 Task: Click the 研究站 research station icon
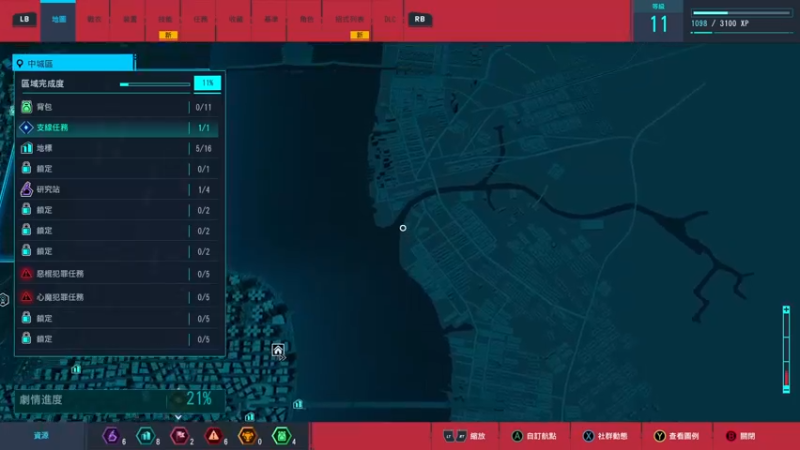click(27, 189)
